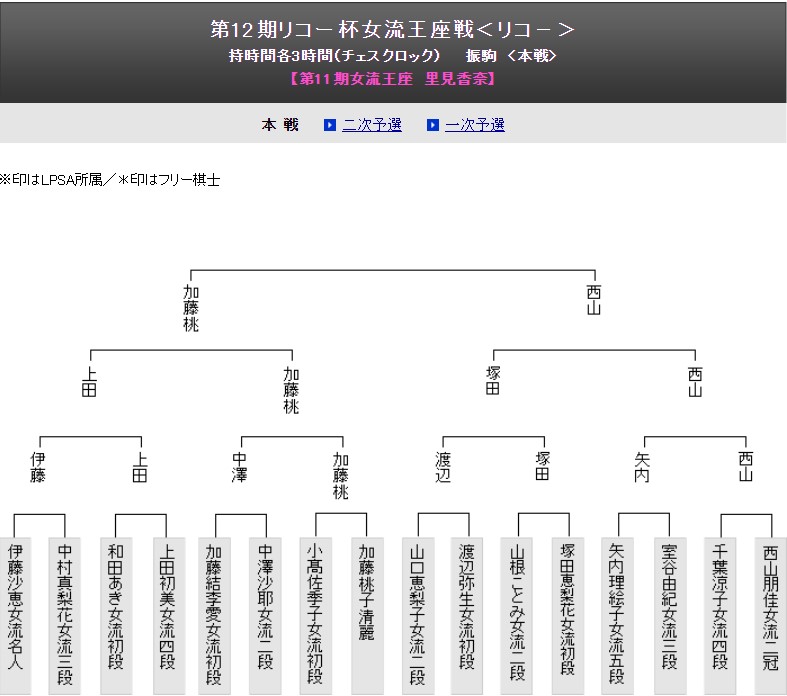Select player box 和田あき女流初段
Viewport: 787px width, 696px height.
point(116,616)
